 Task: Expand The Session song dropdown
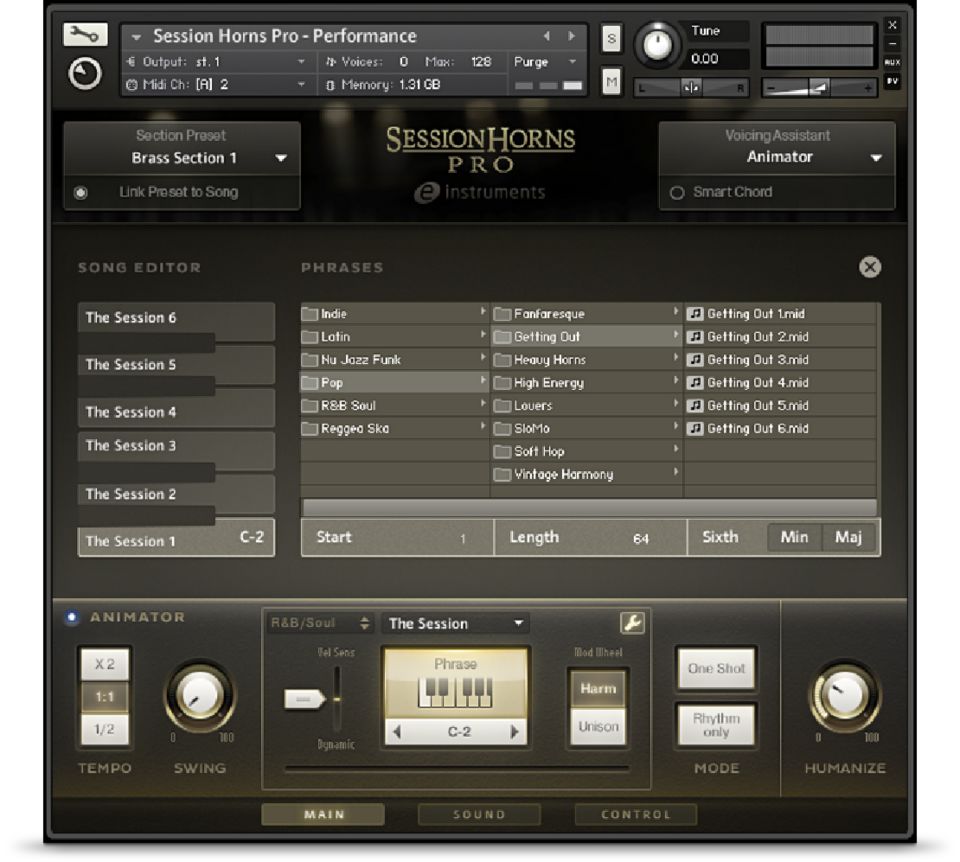tap(517, 623)
